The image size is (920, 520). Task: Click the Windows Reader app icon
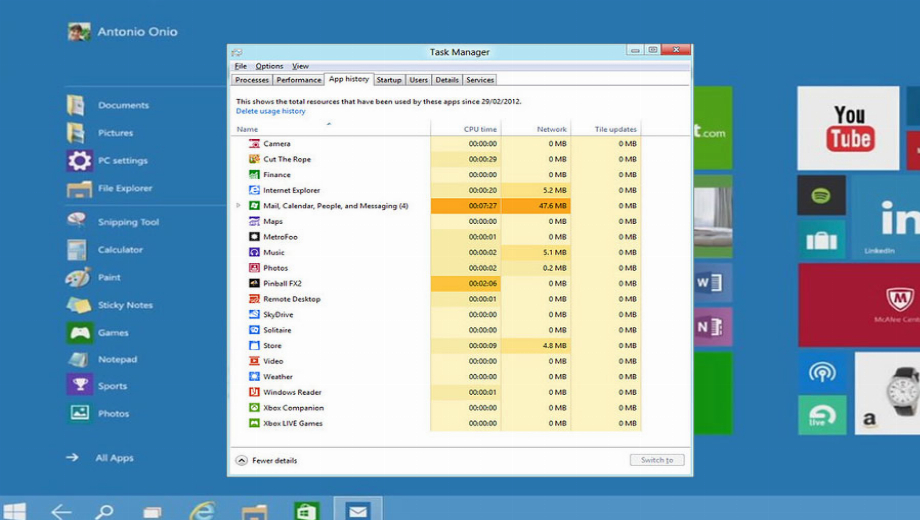click(x=254, y=392)
